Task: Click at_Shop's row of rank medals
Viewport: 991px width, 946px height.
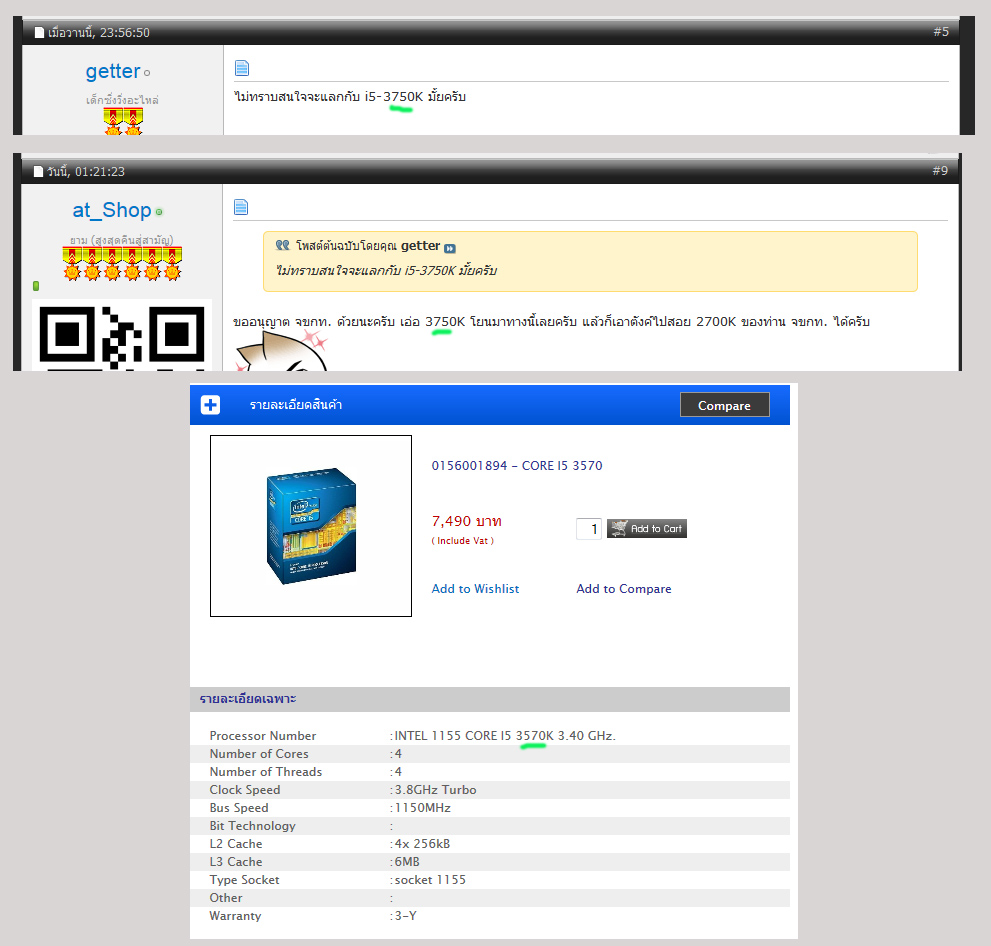Action: [x=122, y=264]
